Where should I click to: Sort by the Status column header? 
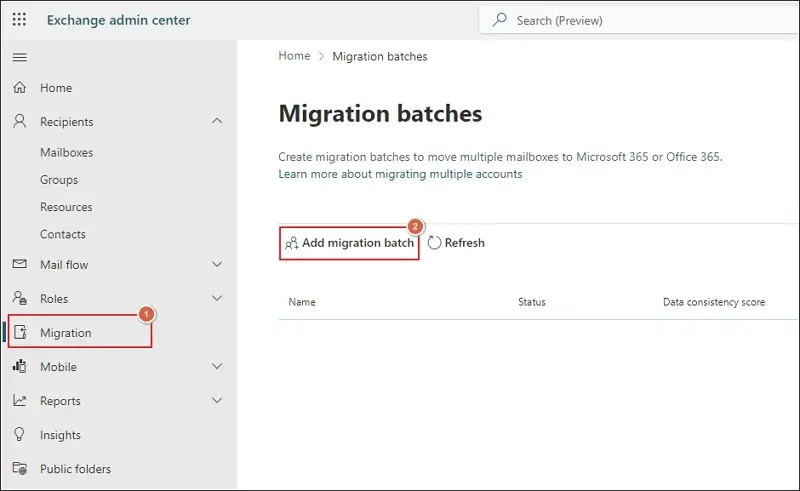pos(532,302)
